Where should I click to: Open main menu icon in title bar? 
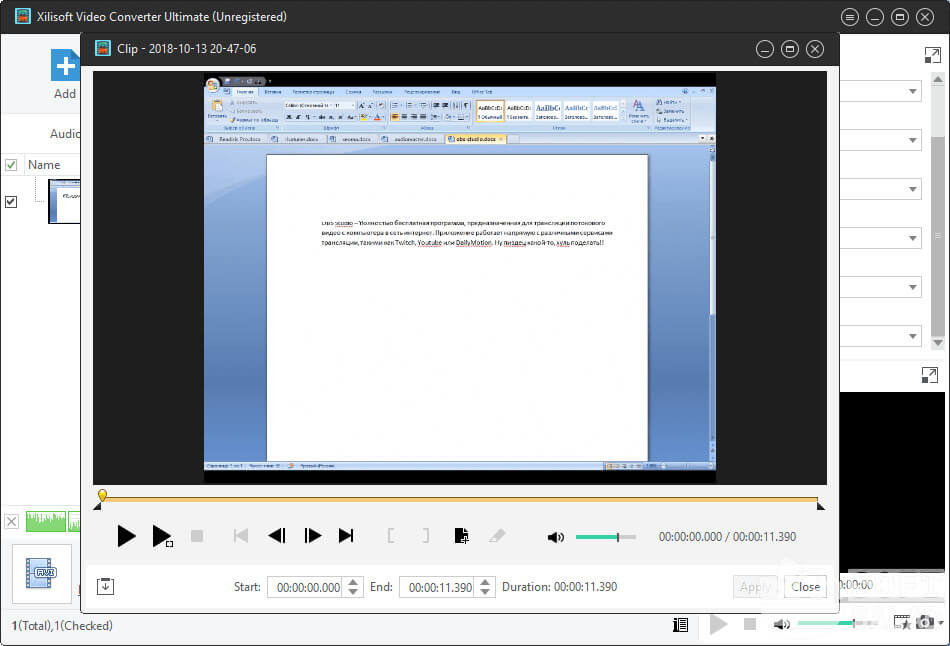(x=849, y=17)
